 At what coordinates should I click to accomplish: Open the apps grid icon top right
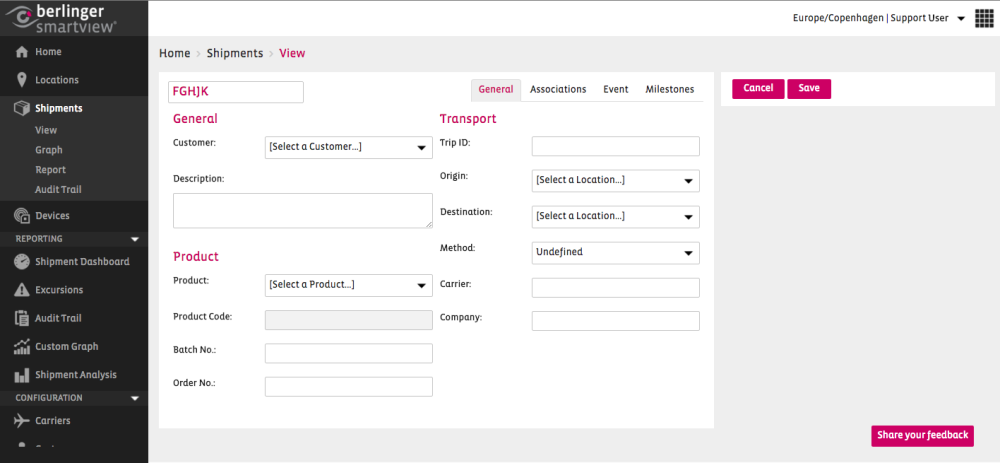[x=983, y=19]
